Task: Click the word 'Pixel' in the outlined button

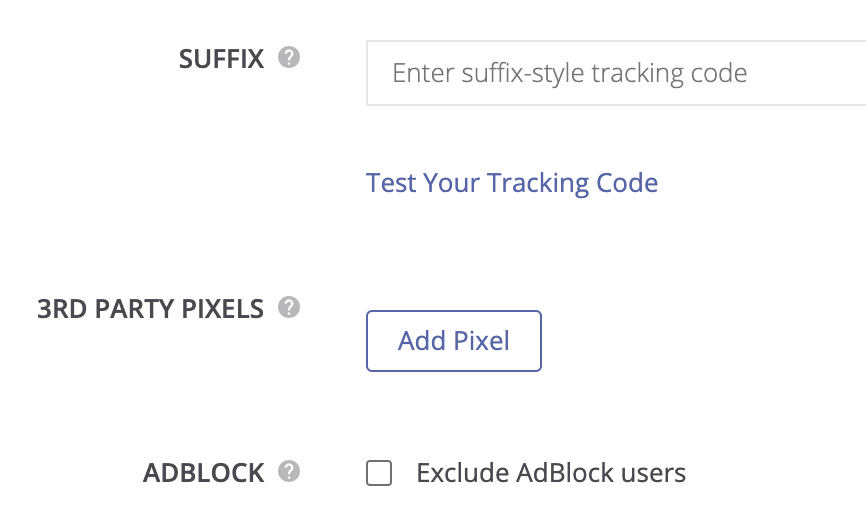Action: pyautogui.click(x=481, y=341)
